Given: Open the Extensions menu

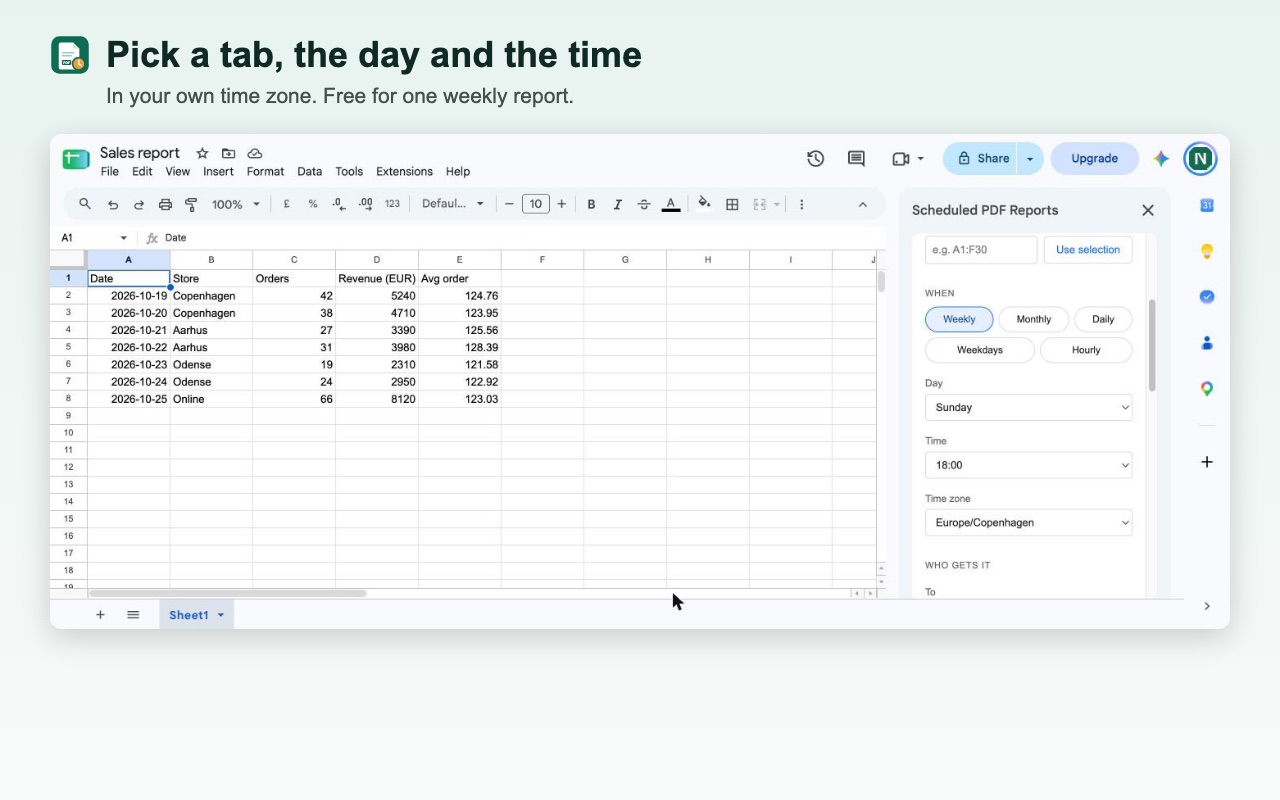Looking at the screenshot, I should click(x=404, y=171).
